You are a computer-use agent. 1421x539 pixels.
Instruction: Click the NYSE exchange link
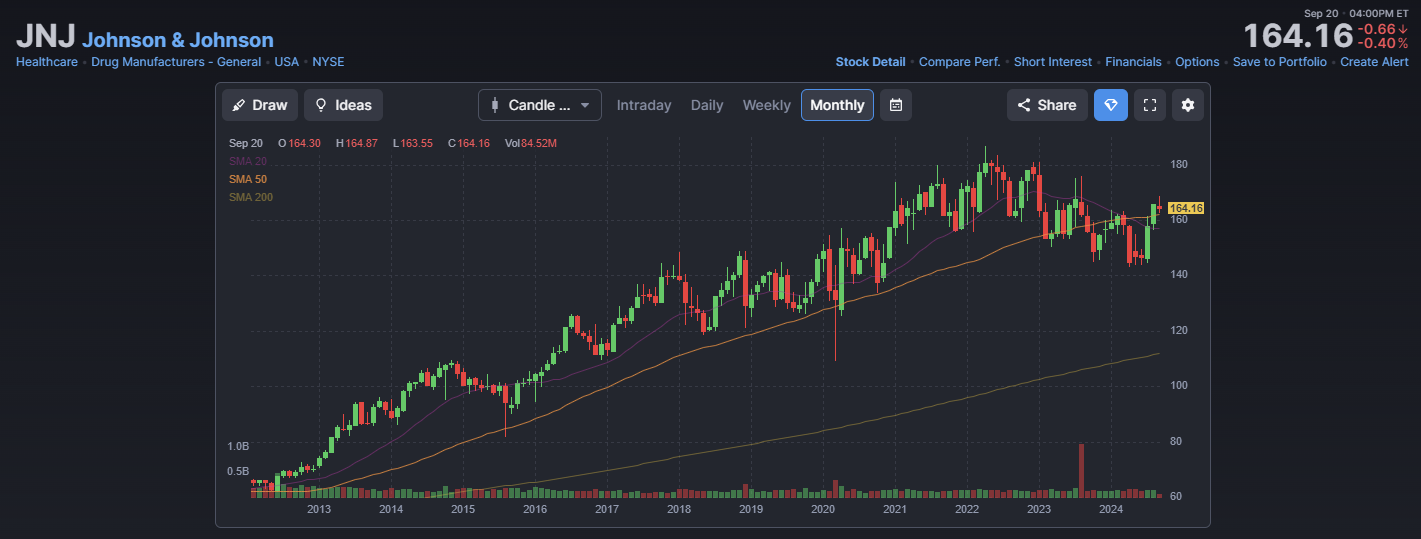tap(328, 62)
